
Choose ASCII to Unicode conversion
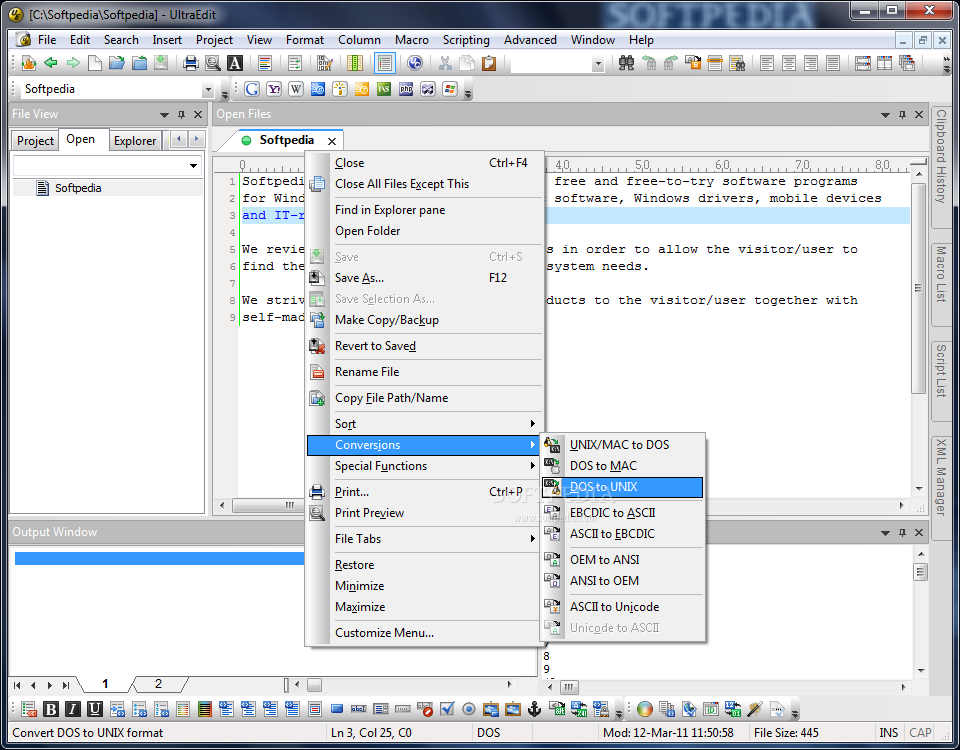point(623,607)
